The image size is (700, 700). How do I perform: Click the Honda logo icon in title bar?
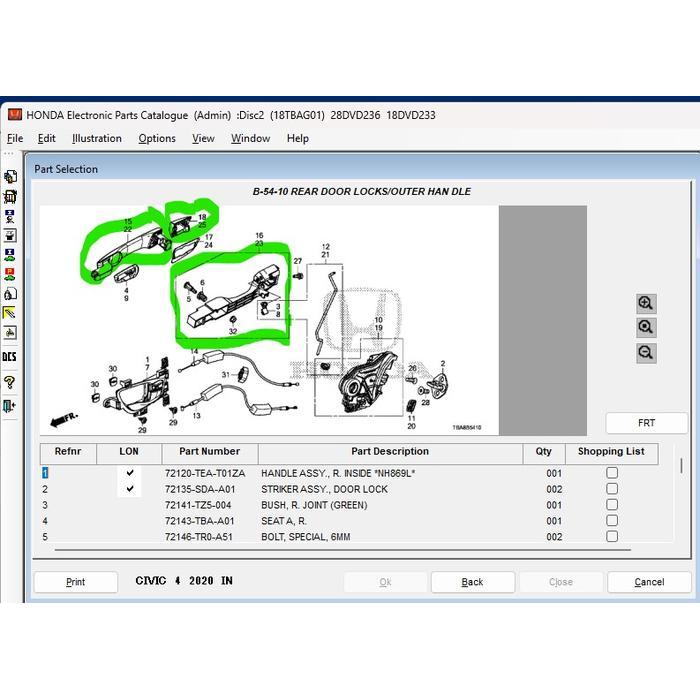(14, 115)
